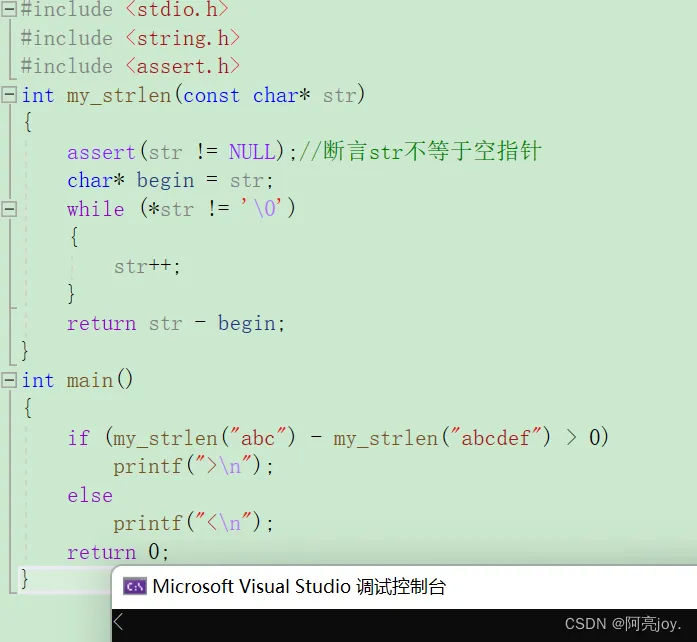Screen dimensions: 697x642
Task: Click the NULL macro in assert
Action: tap(252, 152)
